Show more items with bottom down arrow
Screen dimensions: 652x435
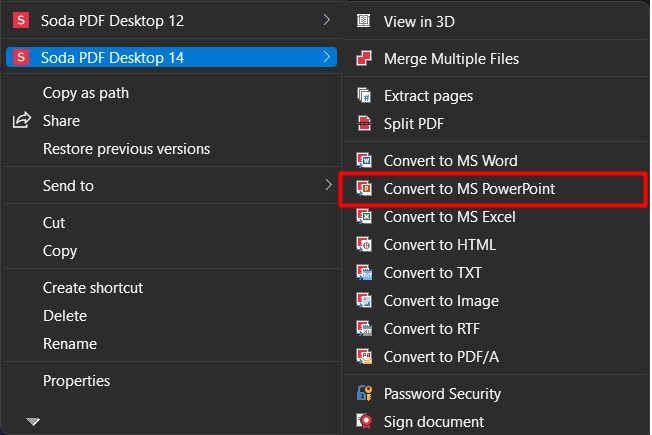click(33, 422)
